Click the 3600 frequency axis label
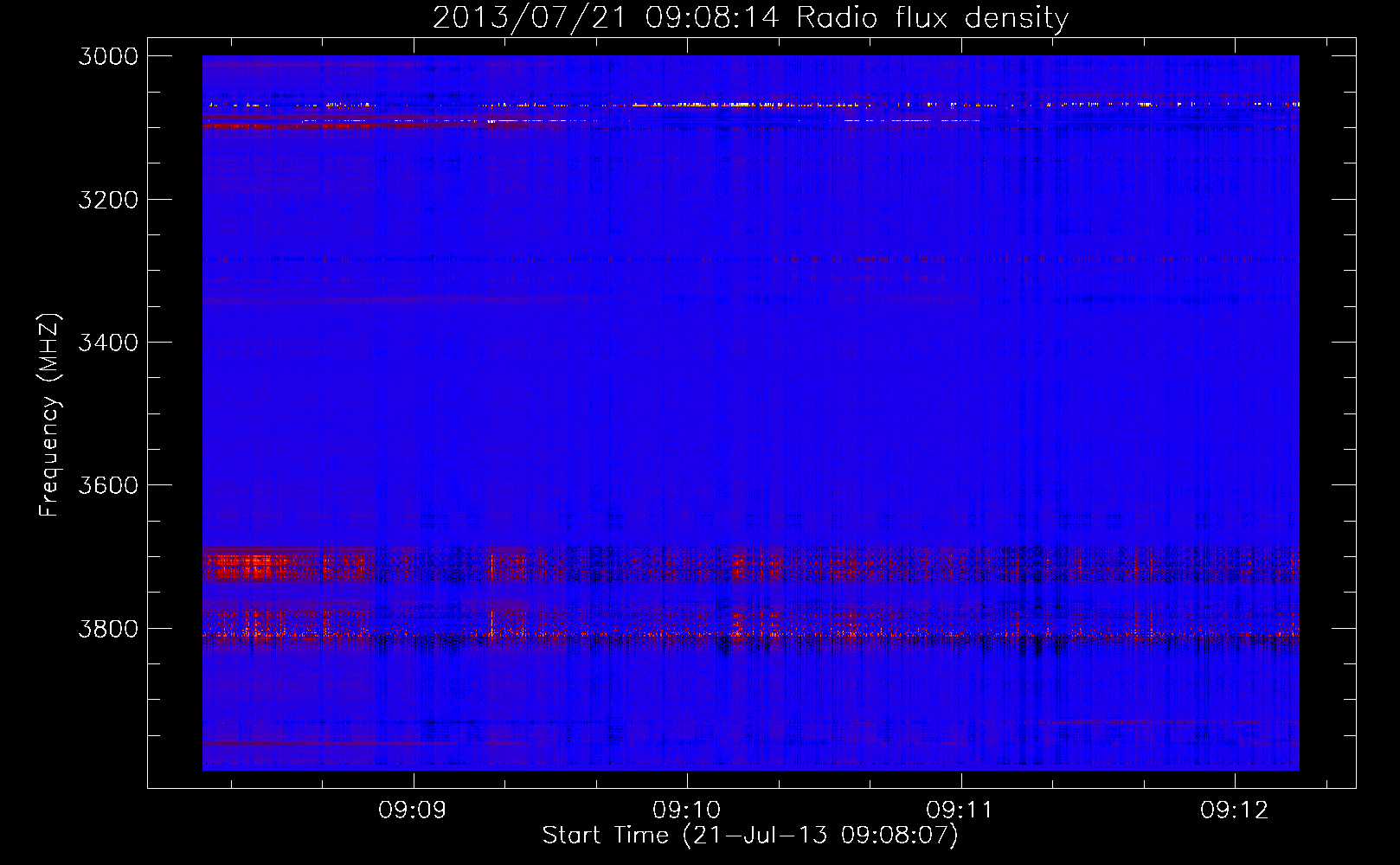Viewport: 1400px width, 865px height. (107, 485)
